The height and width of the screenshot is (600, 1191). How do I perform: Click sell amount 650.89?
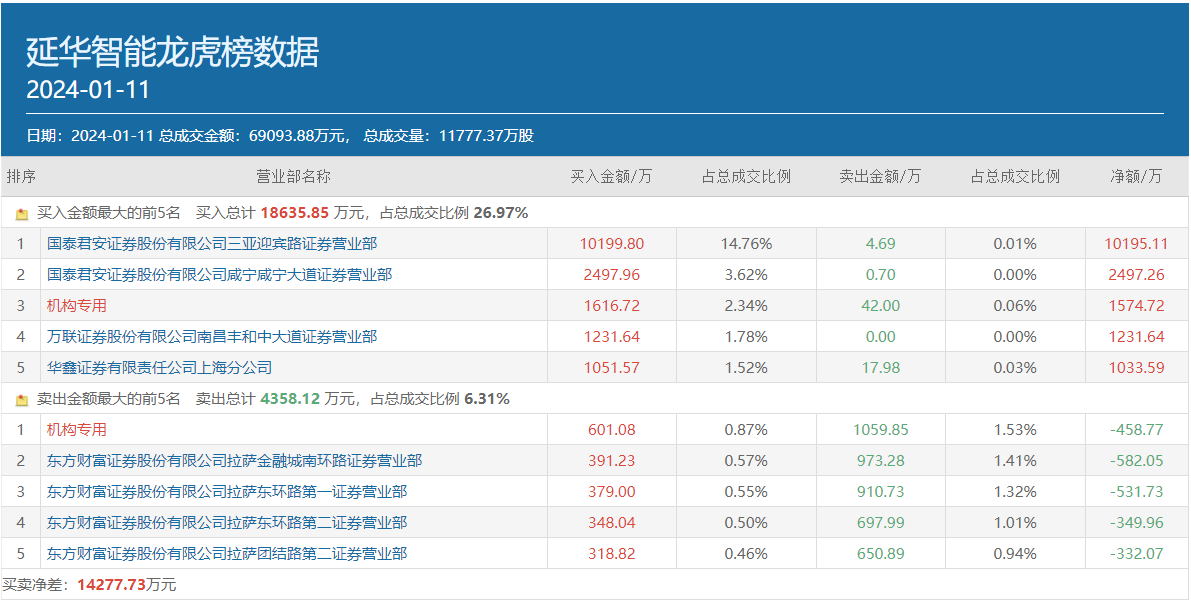[x=880, y=554]
